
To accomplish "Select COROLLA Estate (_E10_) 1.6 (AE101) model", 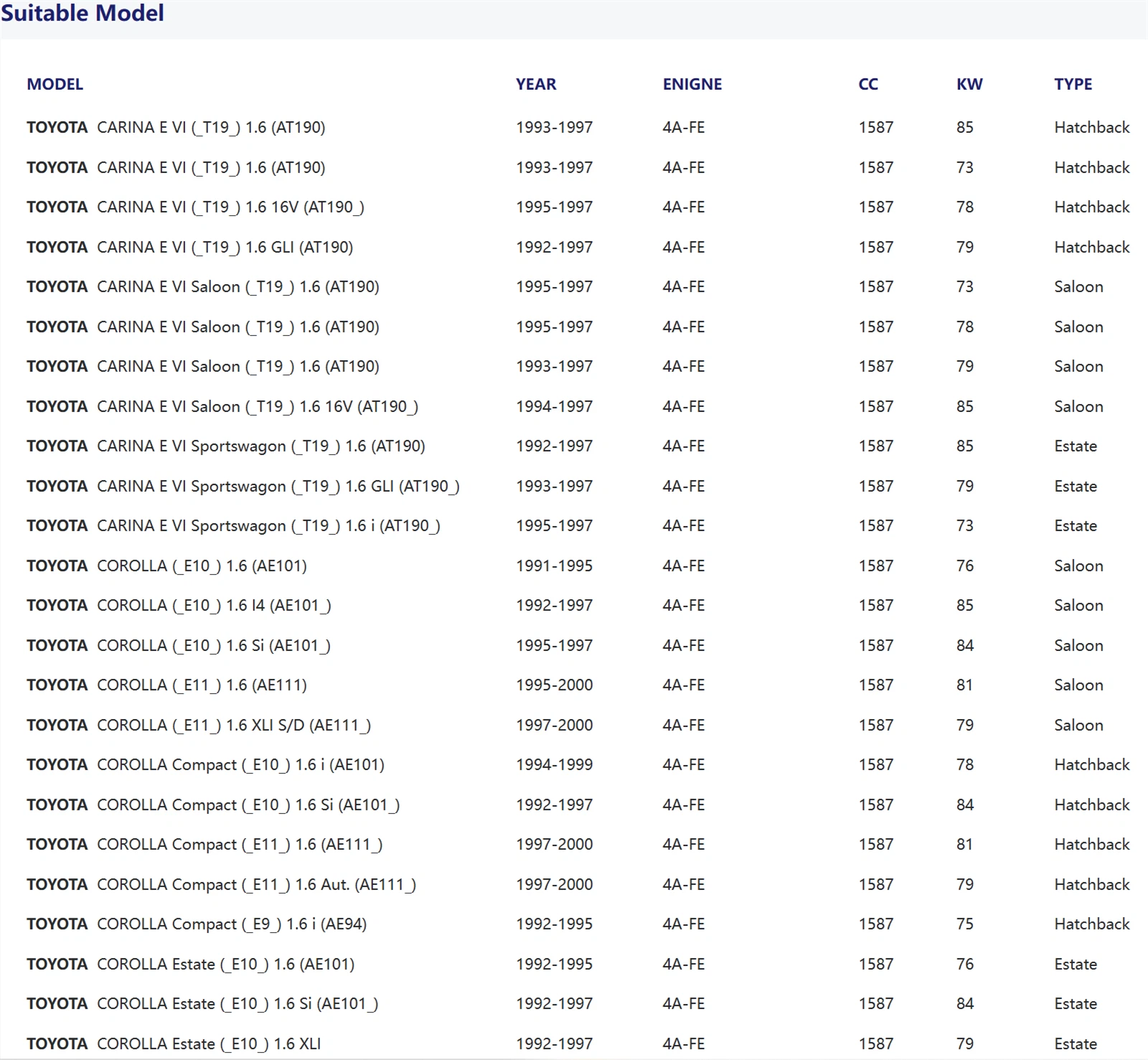I will click(190, 964).
